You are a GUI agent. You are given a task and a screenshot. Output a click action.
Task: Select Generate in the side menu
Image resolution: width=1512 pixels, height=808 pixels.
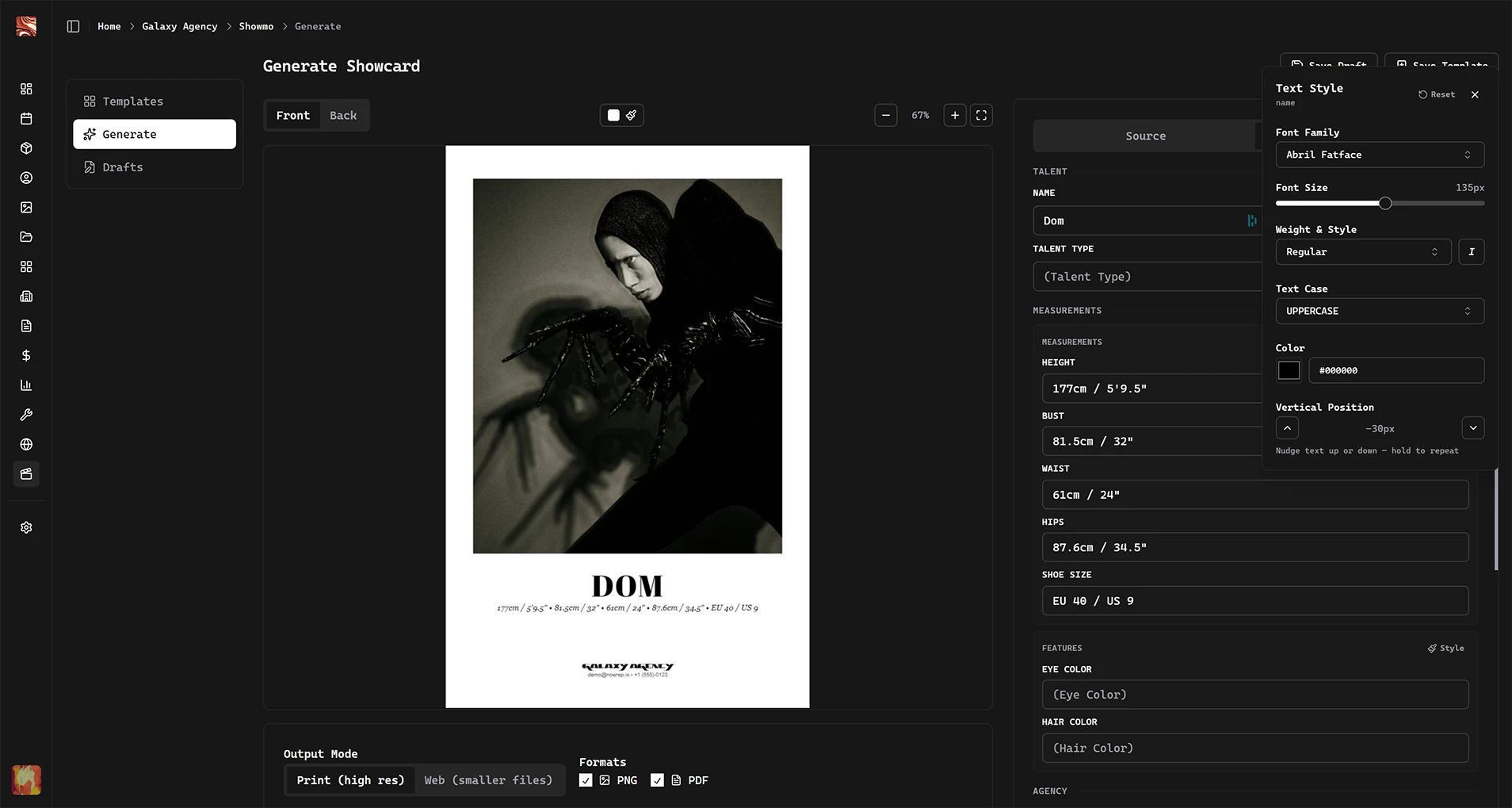(155, 134)
